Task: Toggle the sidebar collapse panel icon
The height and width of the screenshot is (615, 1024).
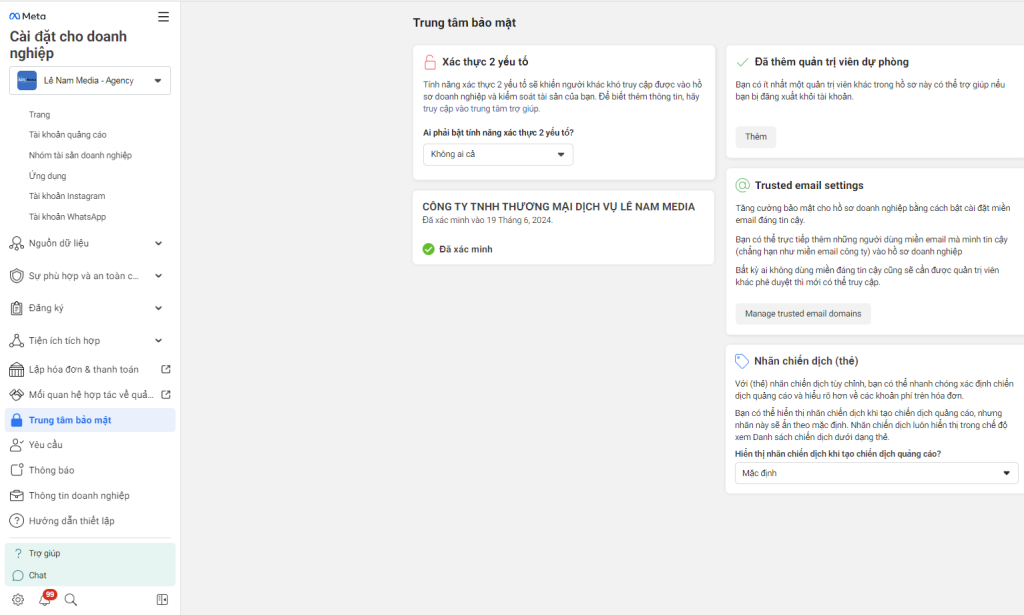Action: pos(163,599)
